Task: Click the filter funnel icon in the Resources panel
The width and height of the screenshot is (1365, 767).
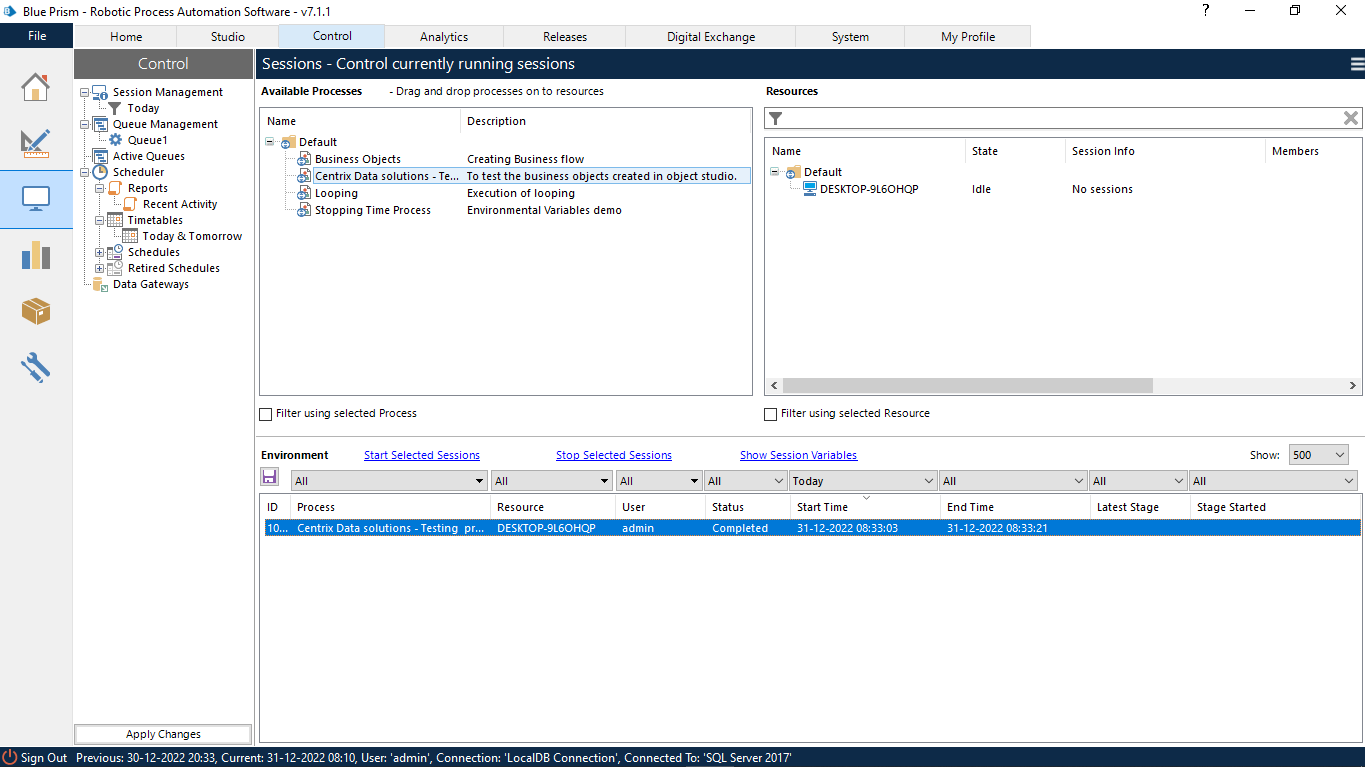Action: coord(775,117)
